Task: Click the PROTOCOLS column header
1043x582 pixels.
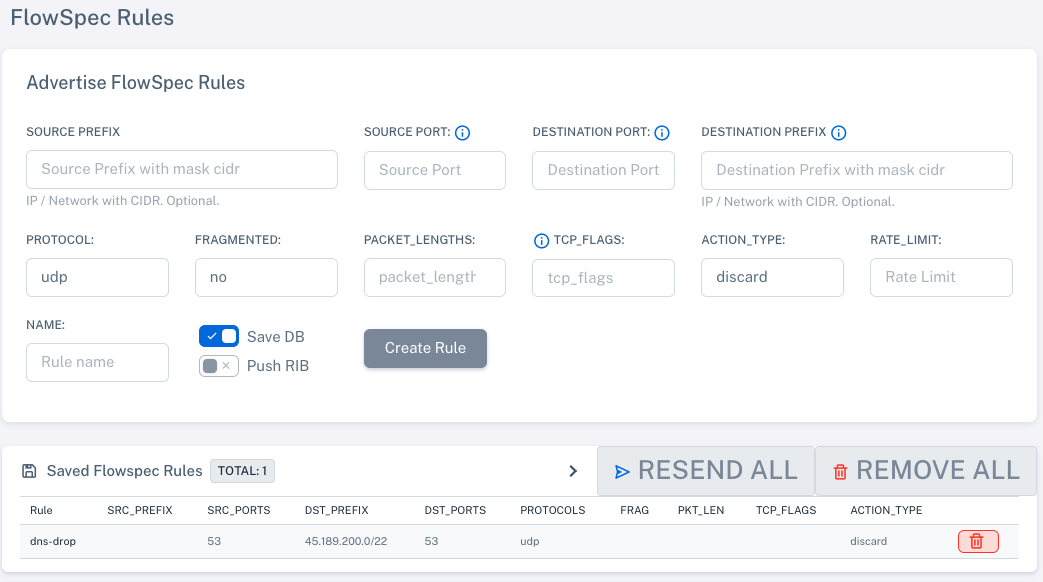Action: coord(552,510)
